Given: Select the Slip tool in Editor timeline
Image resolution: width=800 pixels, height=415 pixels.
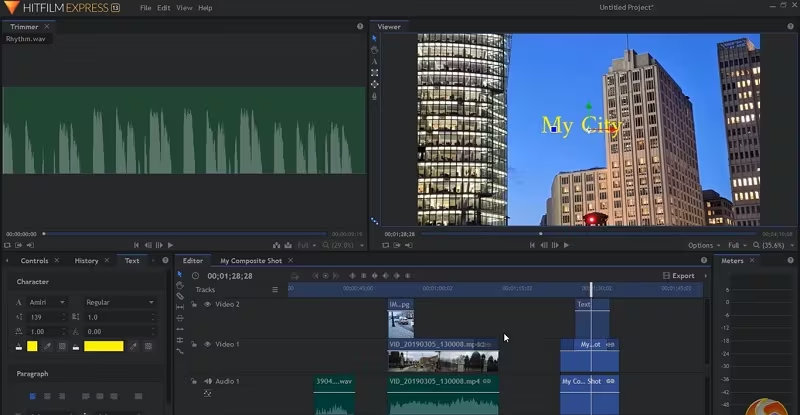Looking at the screenshot, I should pyautogui.click(x=180, y=307).
